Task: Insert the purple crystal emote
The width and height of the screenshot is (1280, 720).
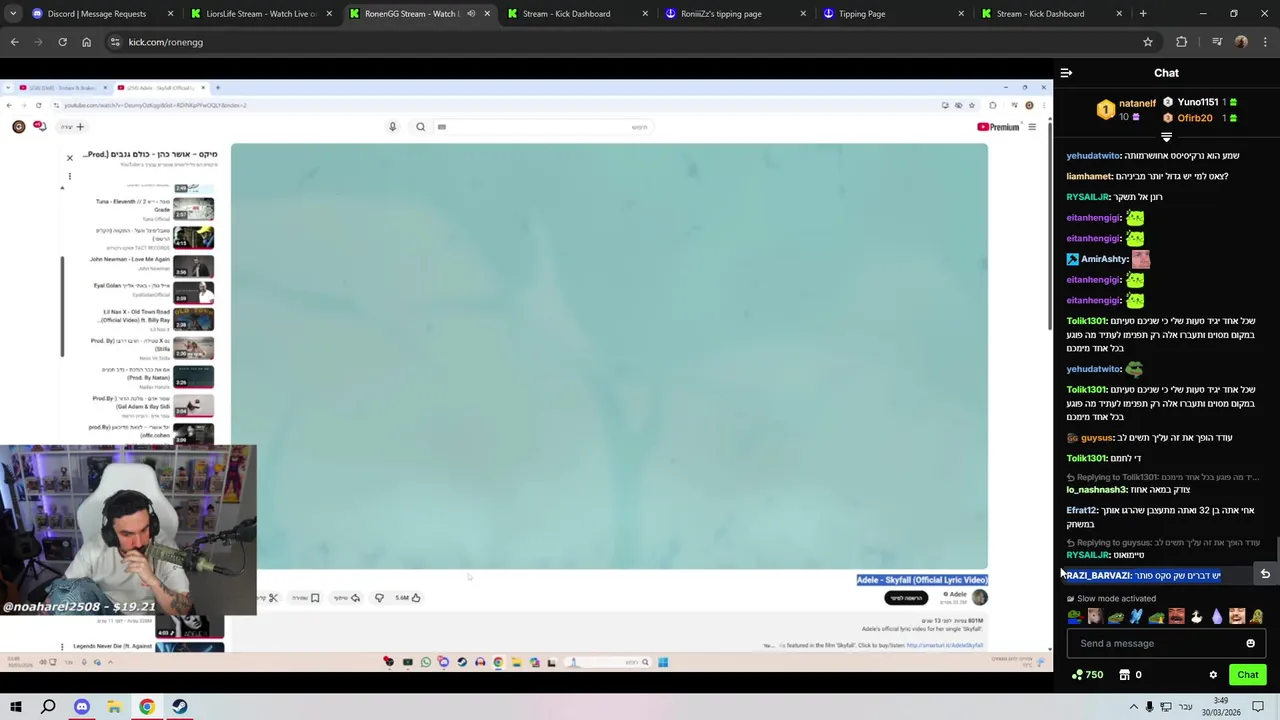Action: pyautogui.click(x=1217, y=617)
